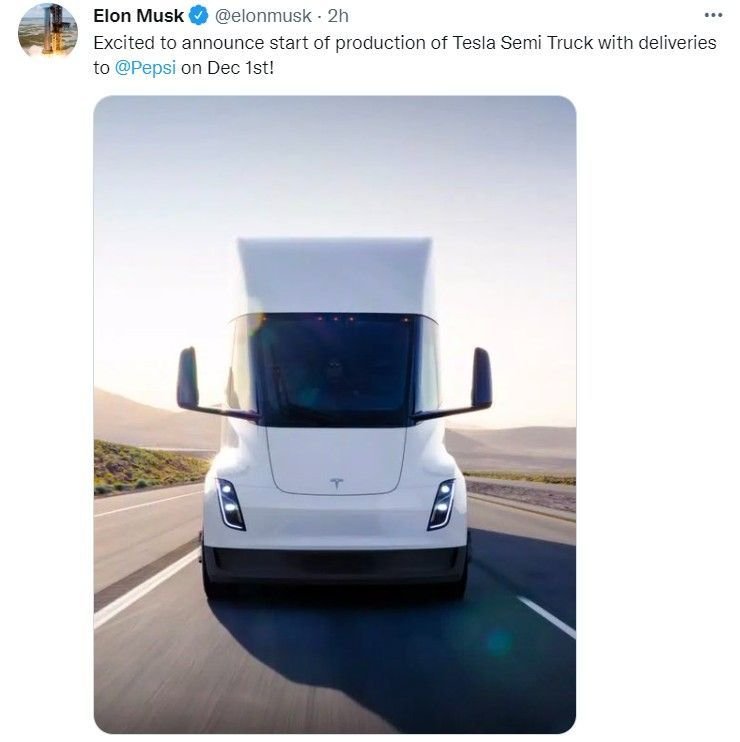Open the attached Tesla Semi photo

click(335, 415)
